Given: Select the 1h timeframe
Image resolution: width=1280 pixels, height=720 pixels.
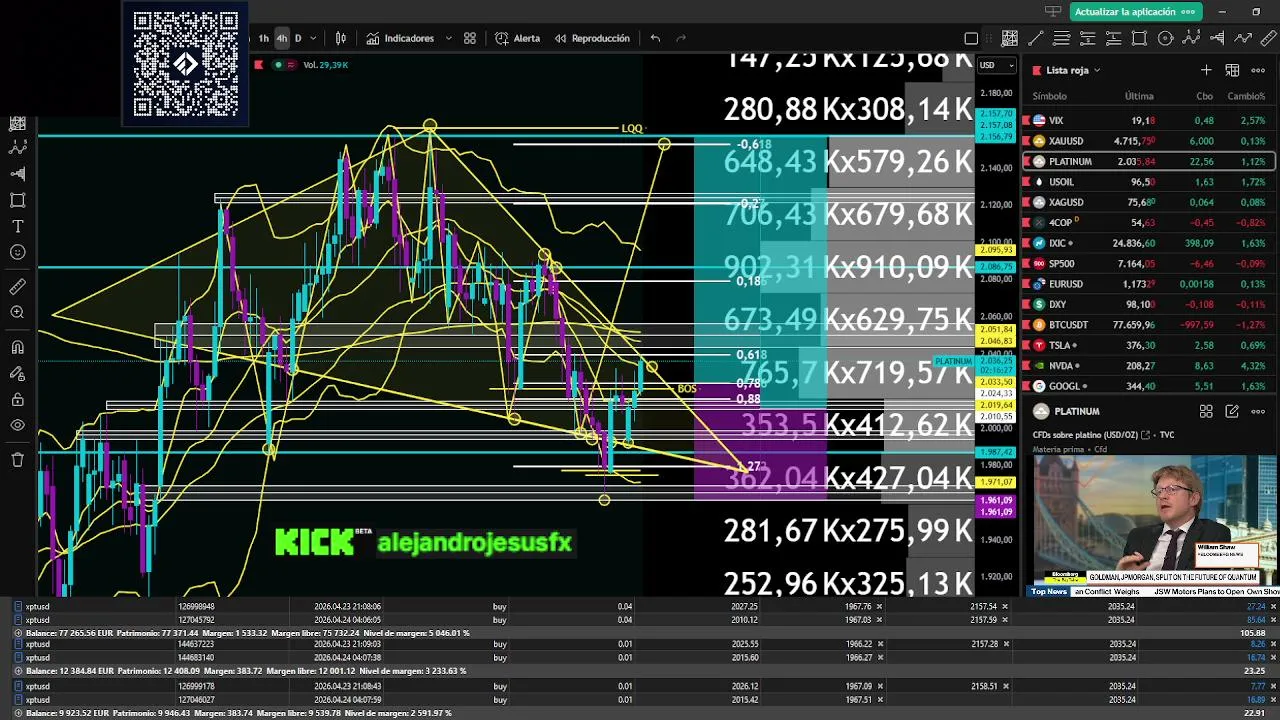Looking at the screenshot, I should coord(264,38).
